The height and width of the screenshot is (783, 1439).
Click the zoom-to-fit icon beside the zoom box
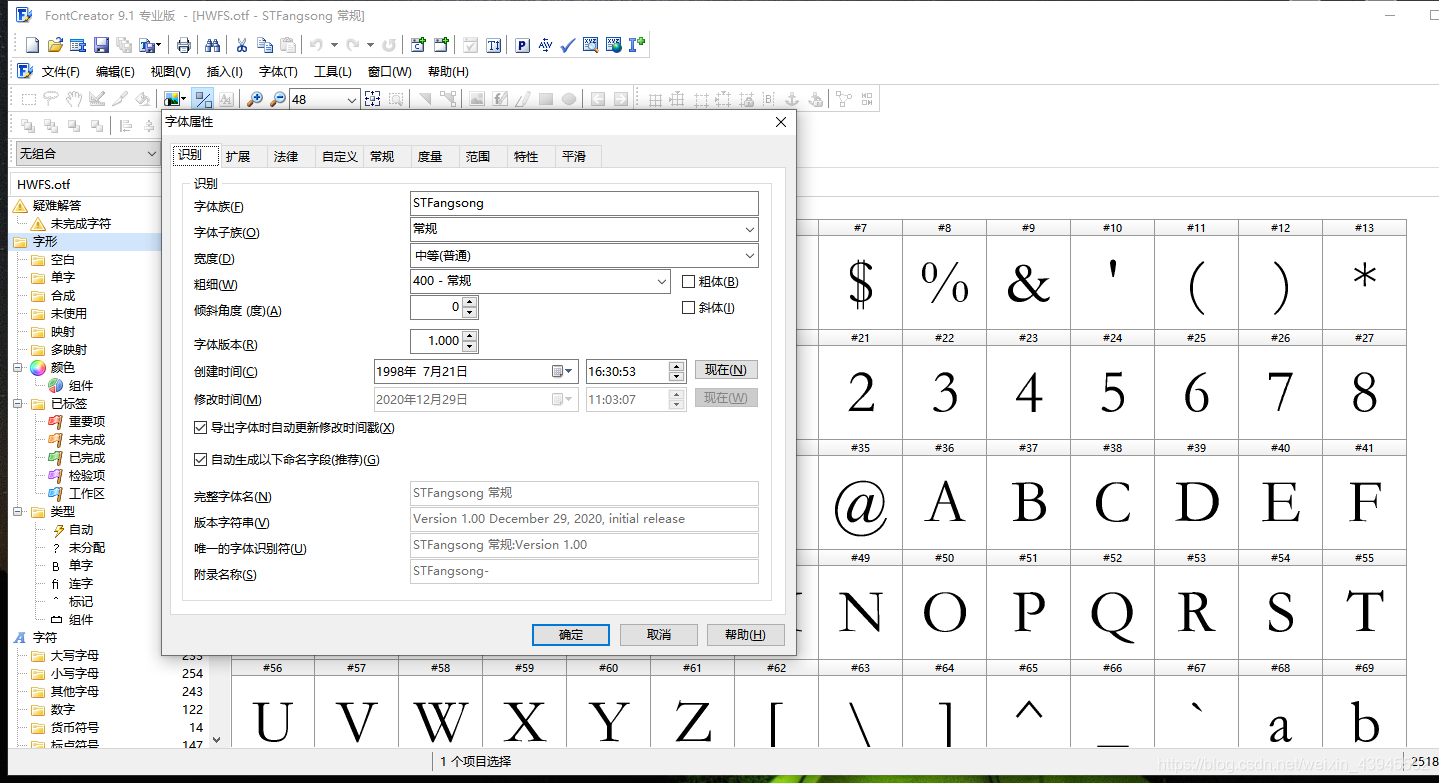[373, 99]
